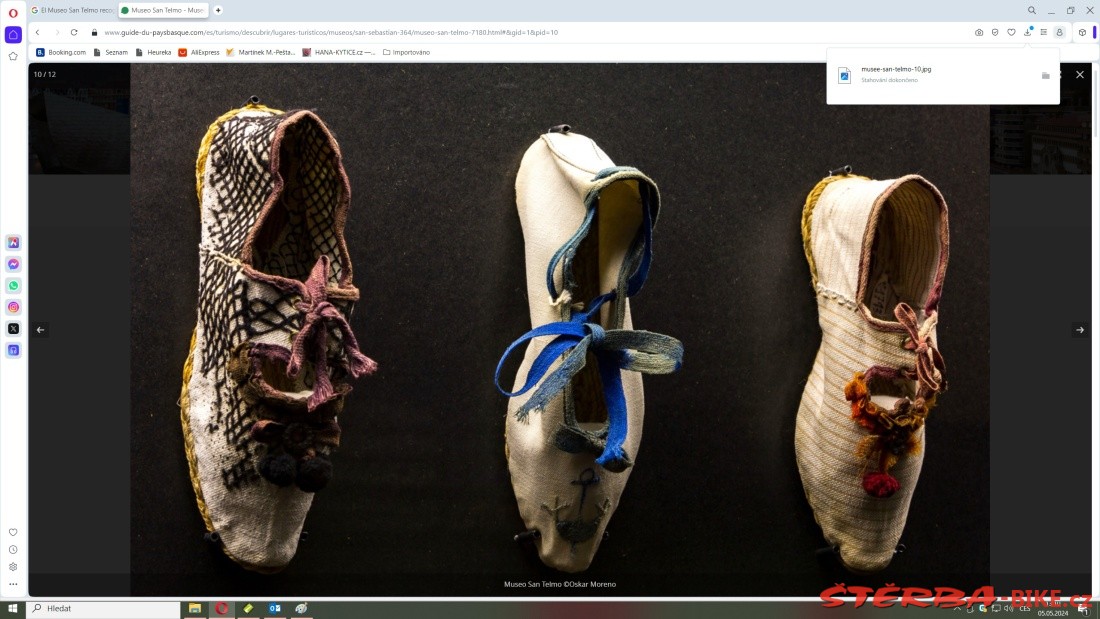Switch CES keyboard language indicator
Image resolution: width=1100 pixels, height=619 pixels.
point(1025,608)
